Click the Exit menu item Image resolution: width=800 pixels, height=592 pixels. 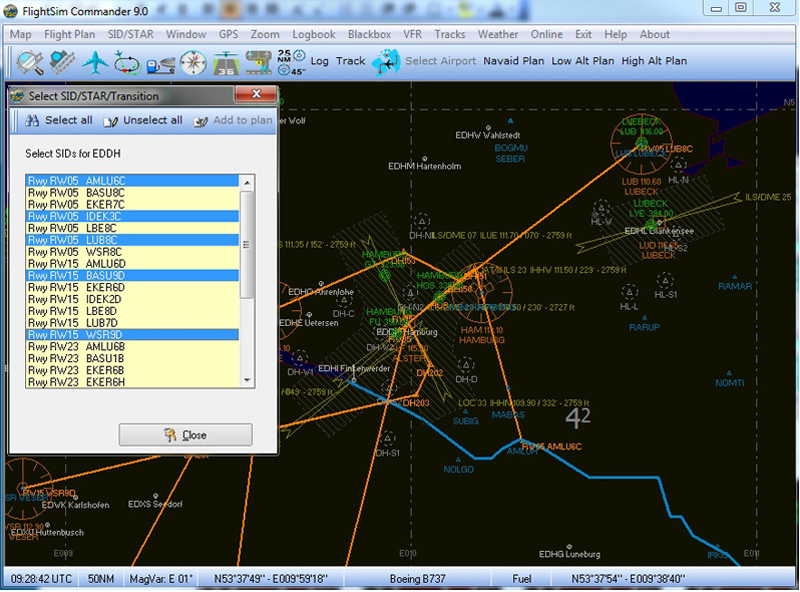(583, 35)
